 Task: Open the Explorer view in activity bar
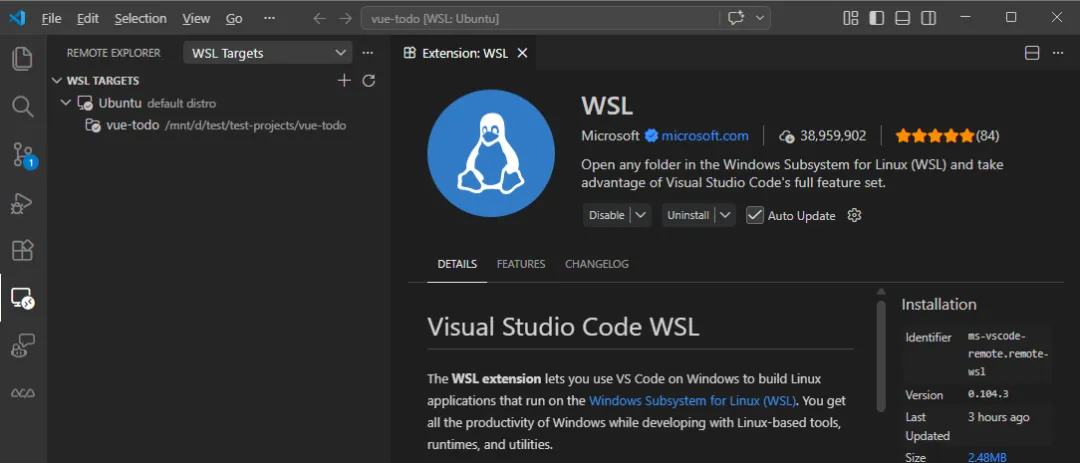coord(22,58)
